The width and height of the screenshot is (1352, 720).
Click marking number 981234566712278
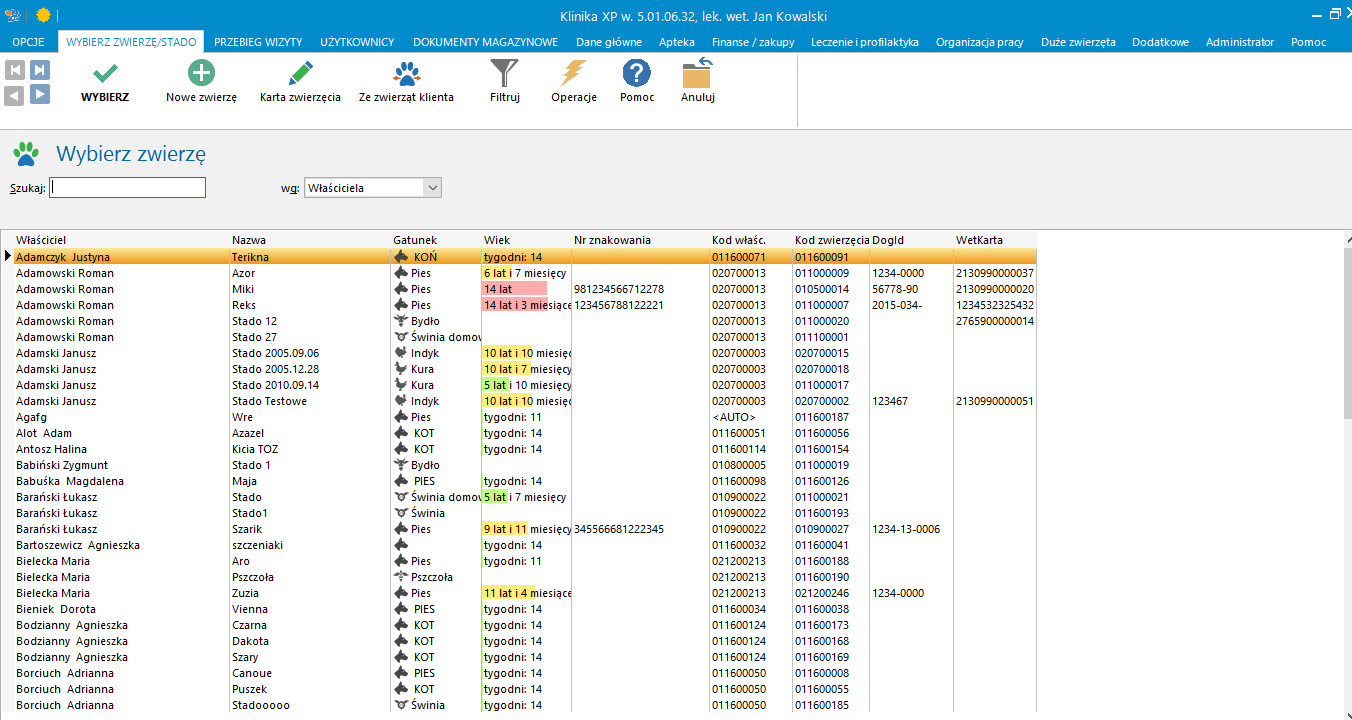pos(619,289)
